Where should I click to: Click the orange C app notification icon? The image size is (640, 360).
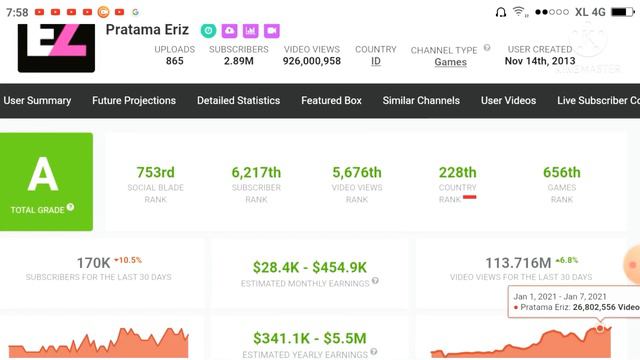[x=103, y=12]
